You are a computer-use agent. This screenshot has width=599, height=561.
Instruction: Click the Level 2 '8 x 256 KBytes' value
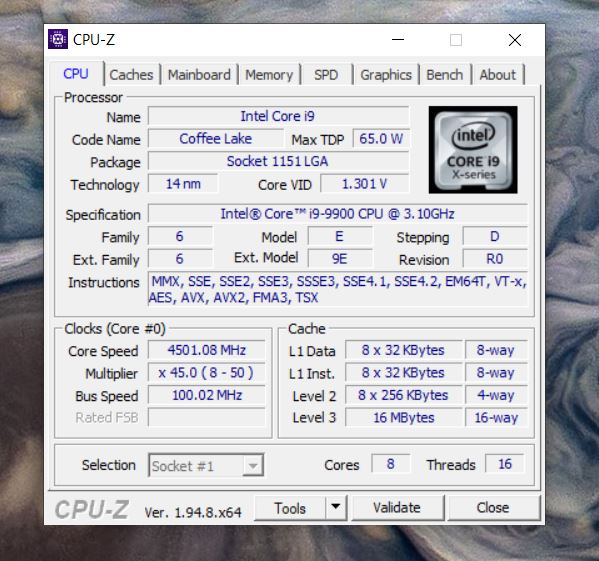click(x=403, y=395)
